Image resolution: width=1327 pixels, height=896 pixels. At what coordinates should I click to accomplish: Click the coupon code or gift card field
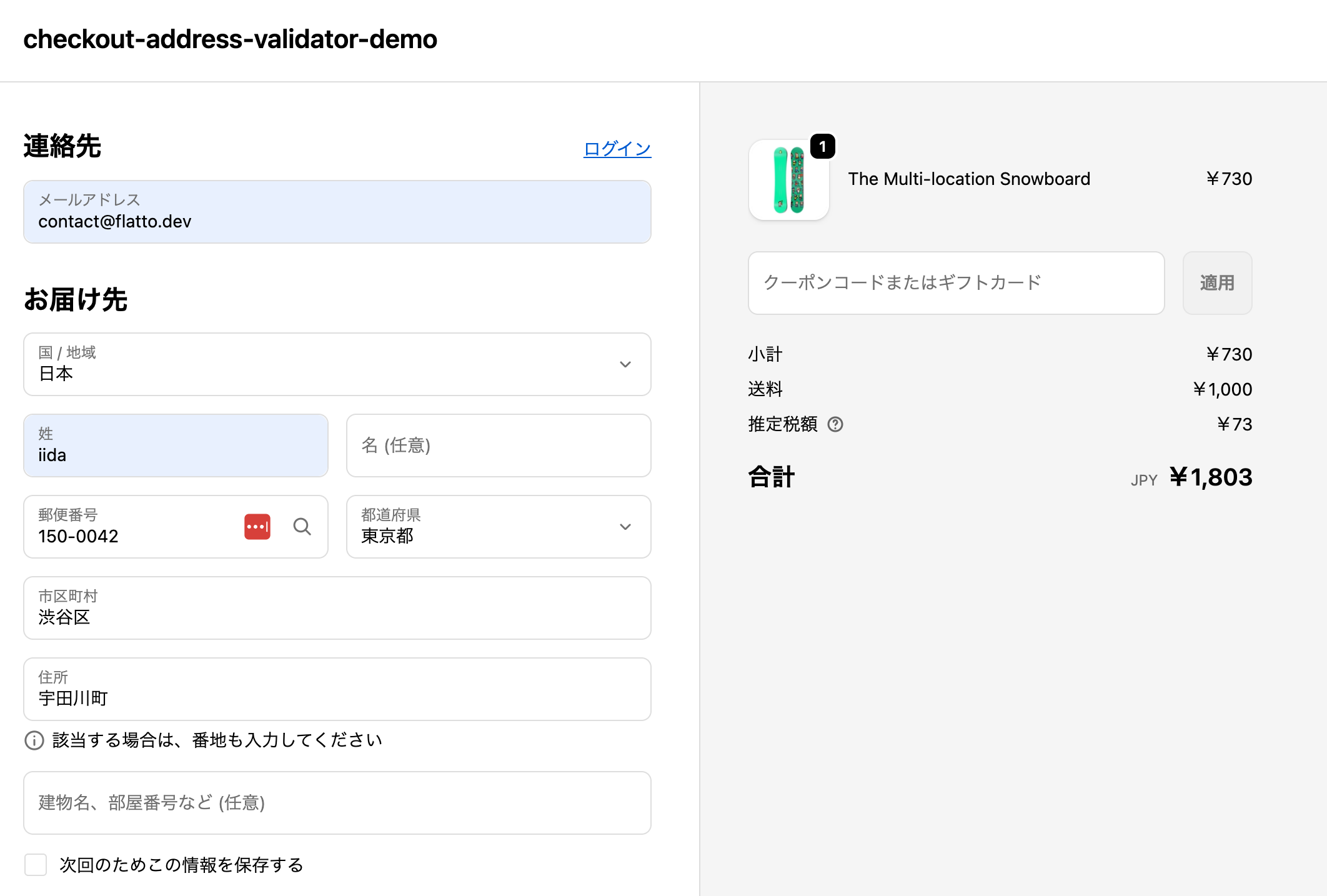(956, 283)
